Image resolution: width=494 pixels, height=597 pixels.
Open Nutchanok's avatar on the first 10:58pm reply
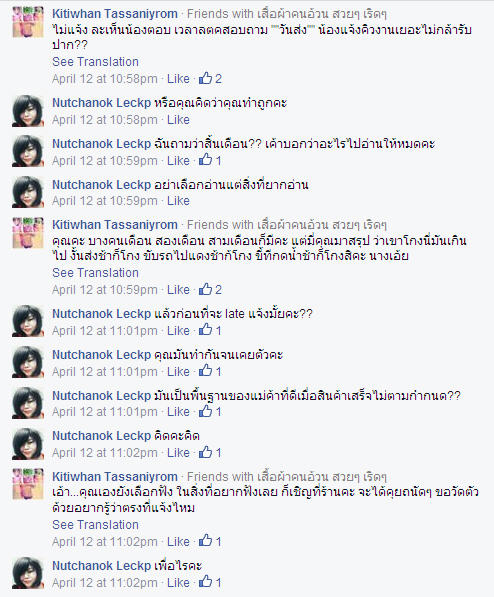click(28, 111)
